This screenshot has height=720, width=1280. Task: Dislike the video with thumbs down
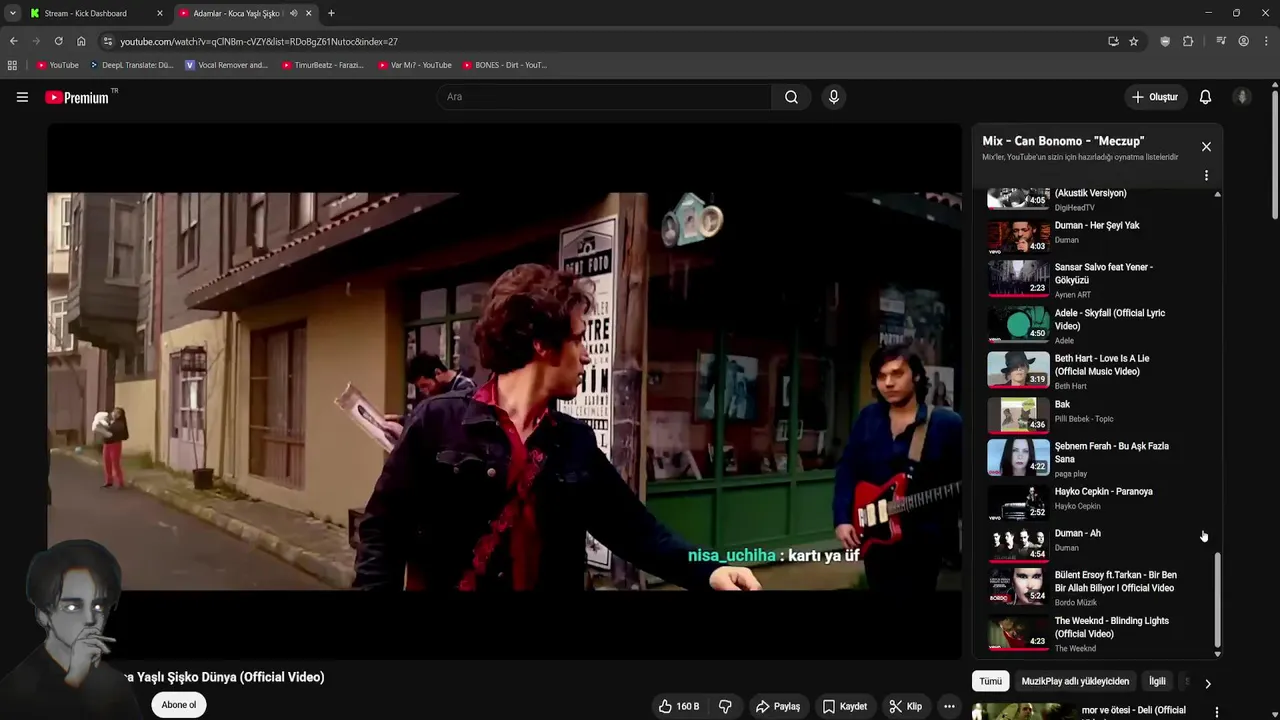(725, 706)
